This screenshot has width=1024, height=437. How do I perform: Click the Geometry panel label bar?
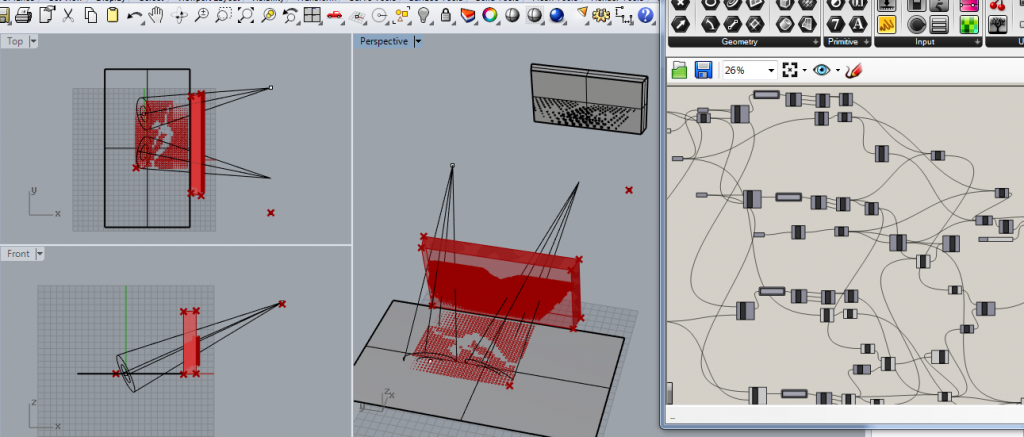pos(744,42)
